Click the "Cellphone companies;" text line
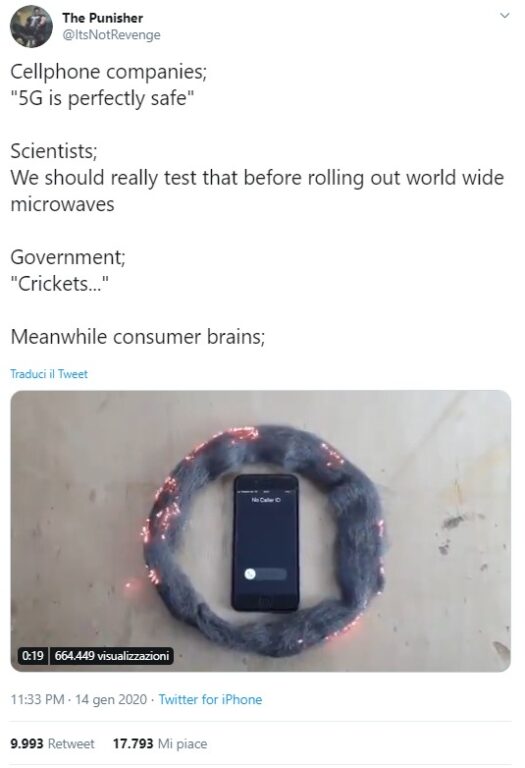The height and width of the screenshot is (768, 525). tap(109, 72)
